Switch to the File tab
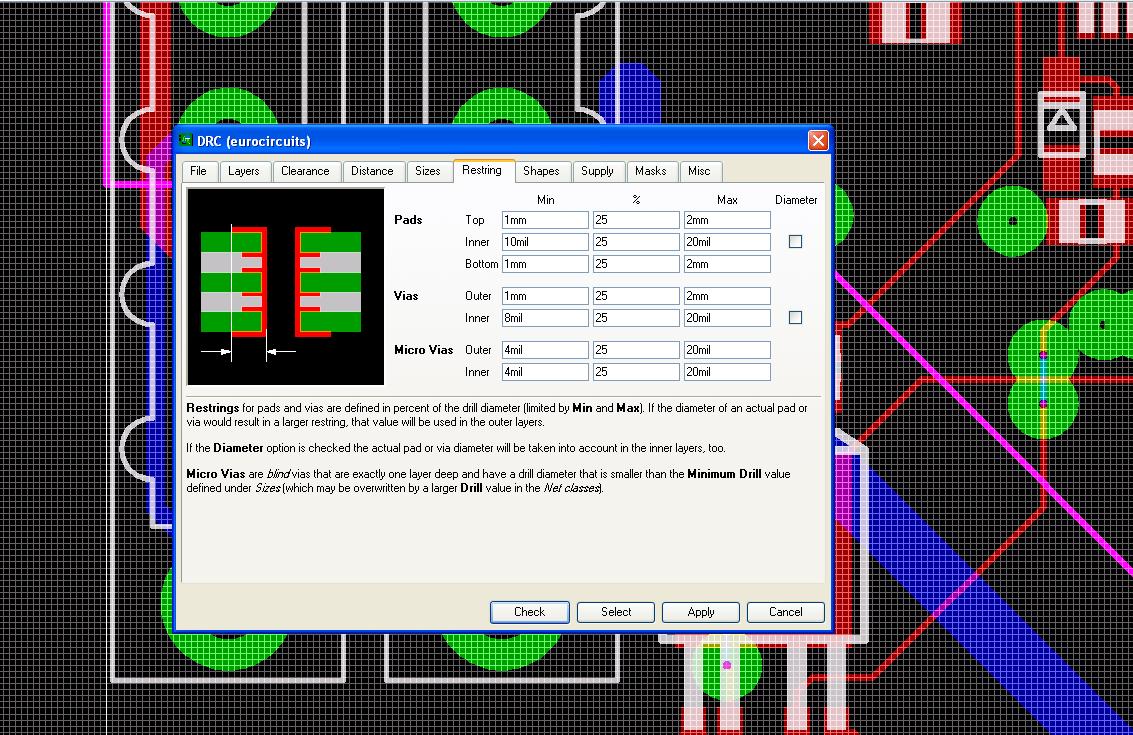 (198, 171)
